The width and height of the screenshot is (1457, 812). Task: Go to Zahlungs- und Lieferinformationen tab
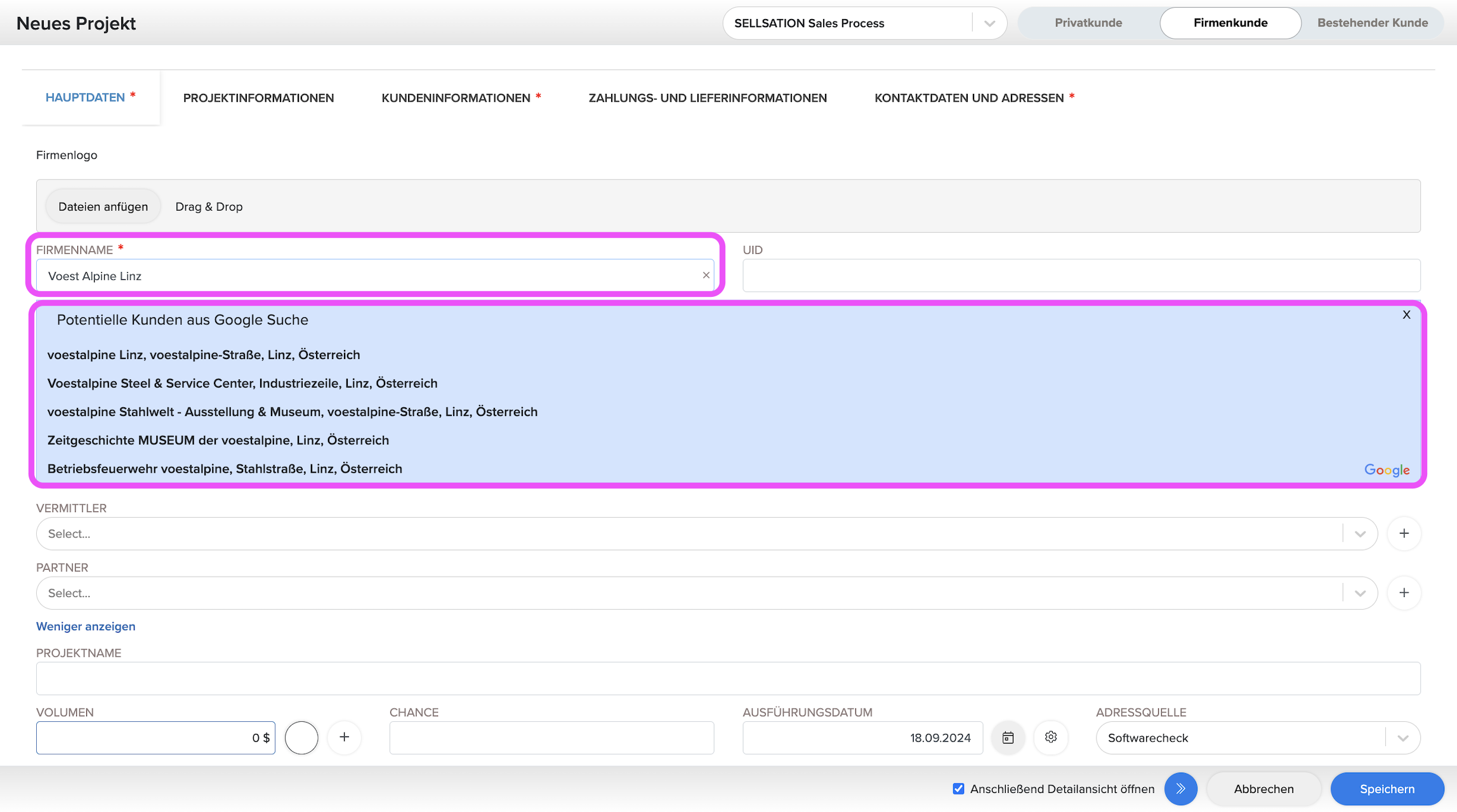[708, 98]
